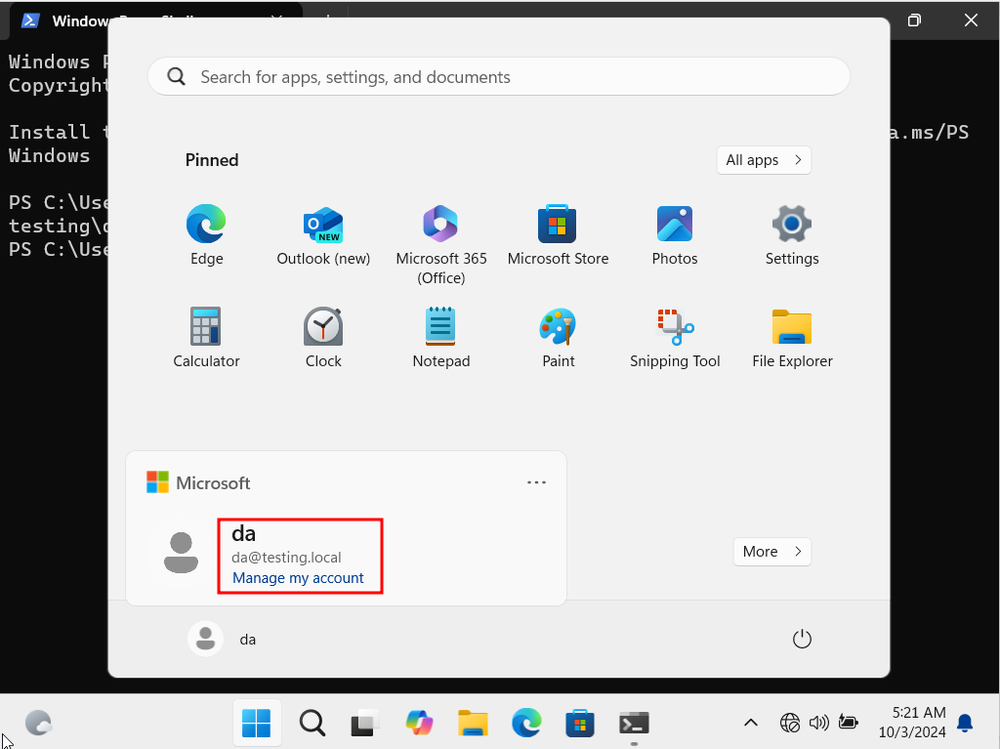This screenshot has width=1000, height=749.
Task: Launch the Clock app
Action: pyautogui.click(x=323, y=337)
